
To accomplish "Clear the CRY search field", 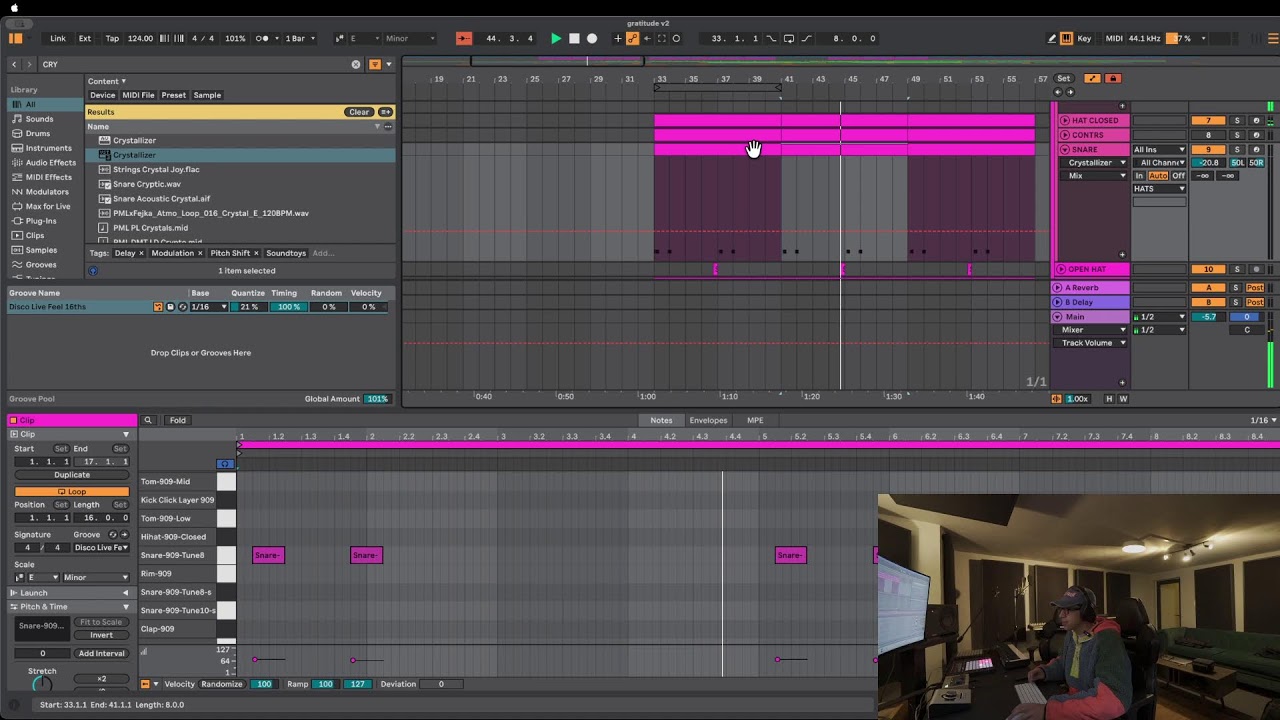I will (x=355, y=64).
